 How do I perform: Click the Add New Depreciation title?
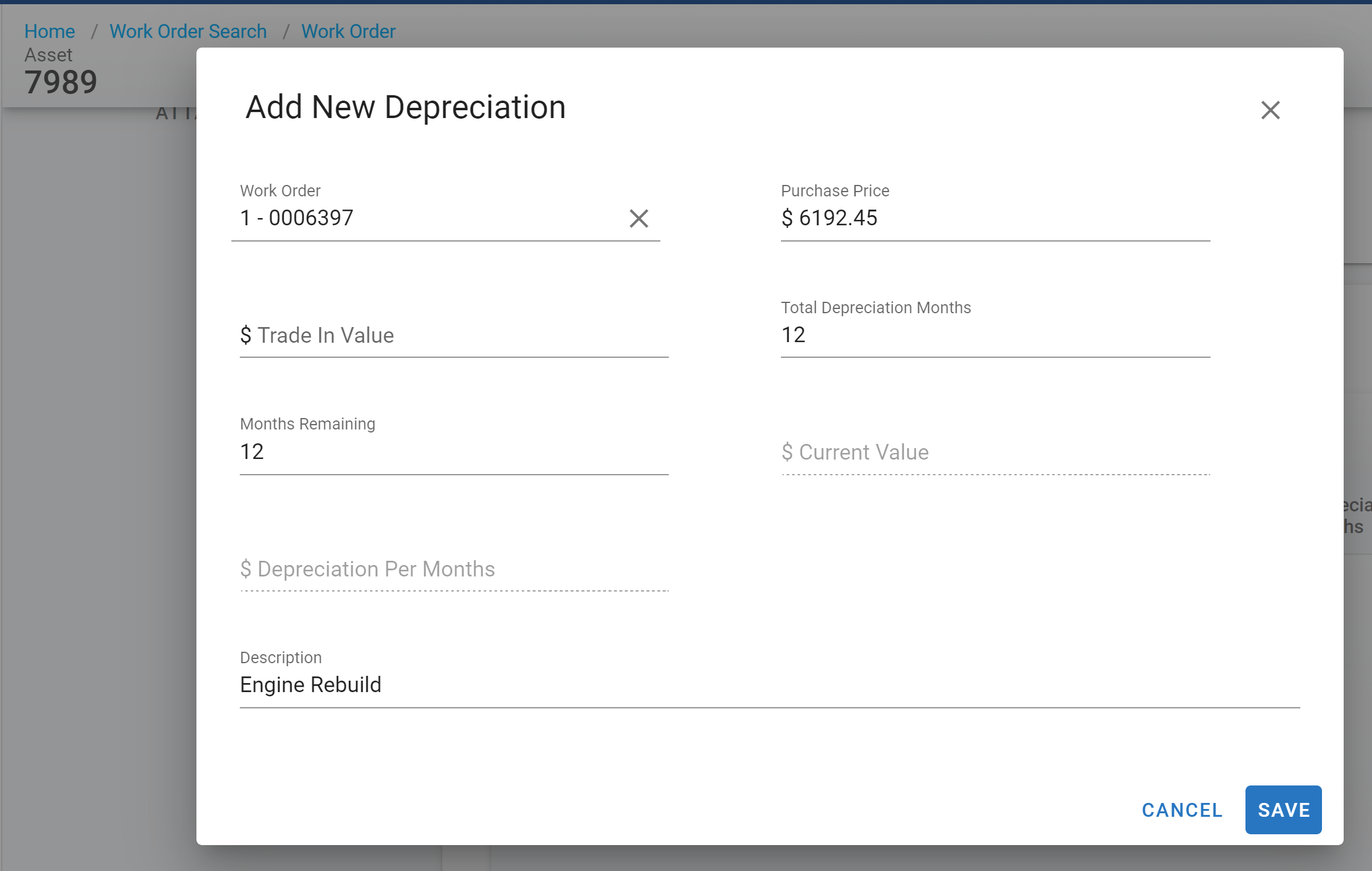(406, 107)
